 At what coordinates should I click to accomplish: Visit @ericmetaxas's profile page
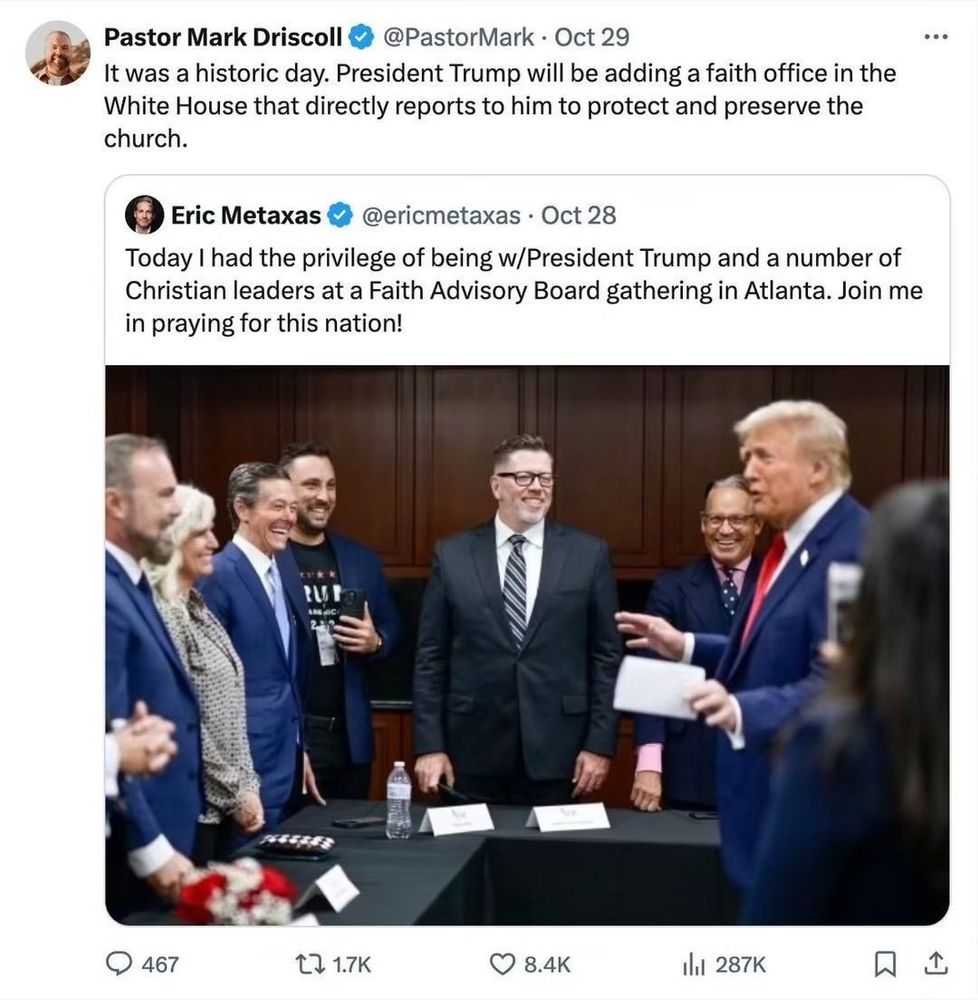click(x=440, y=214)
